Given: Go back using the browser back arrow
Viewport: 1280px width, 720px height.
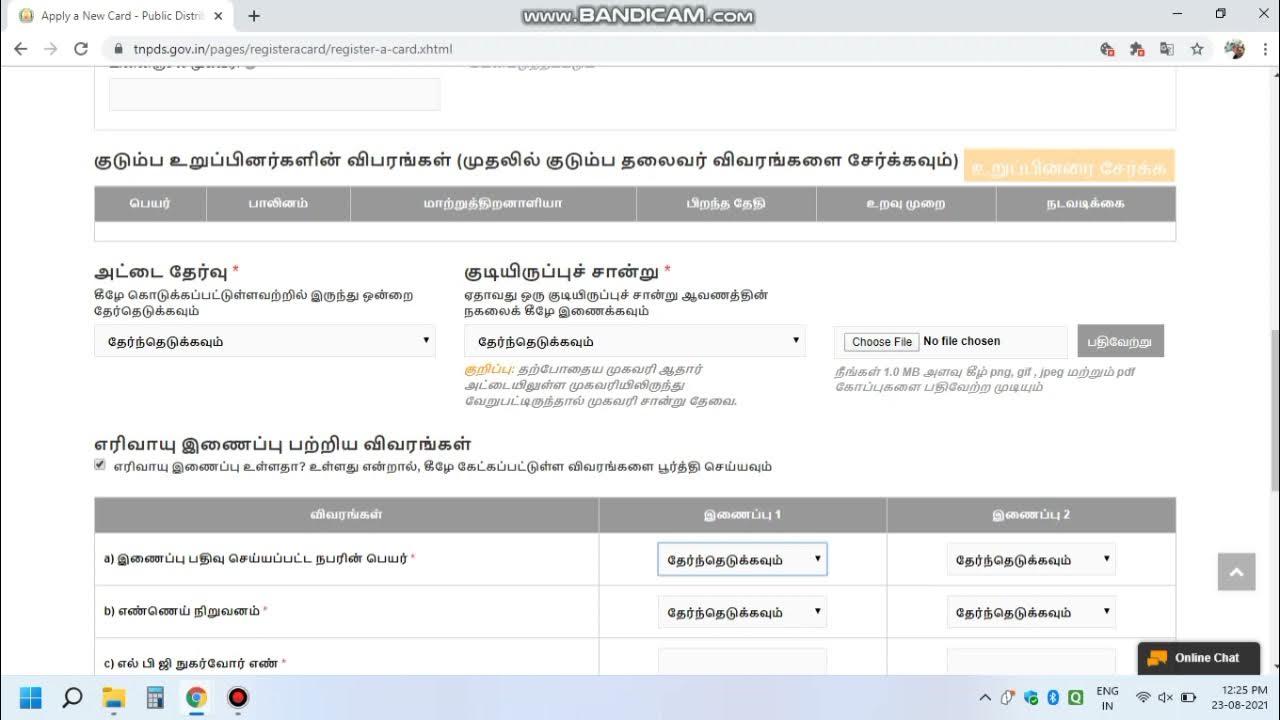Looking at the screenshot, I should [20, 49].
